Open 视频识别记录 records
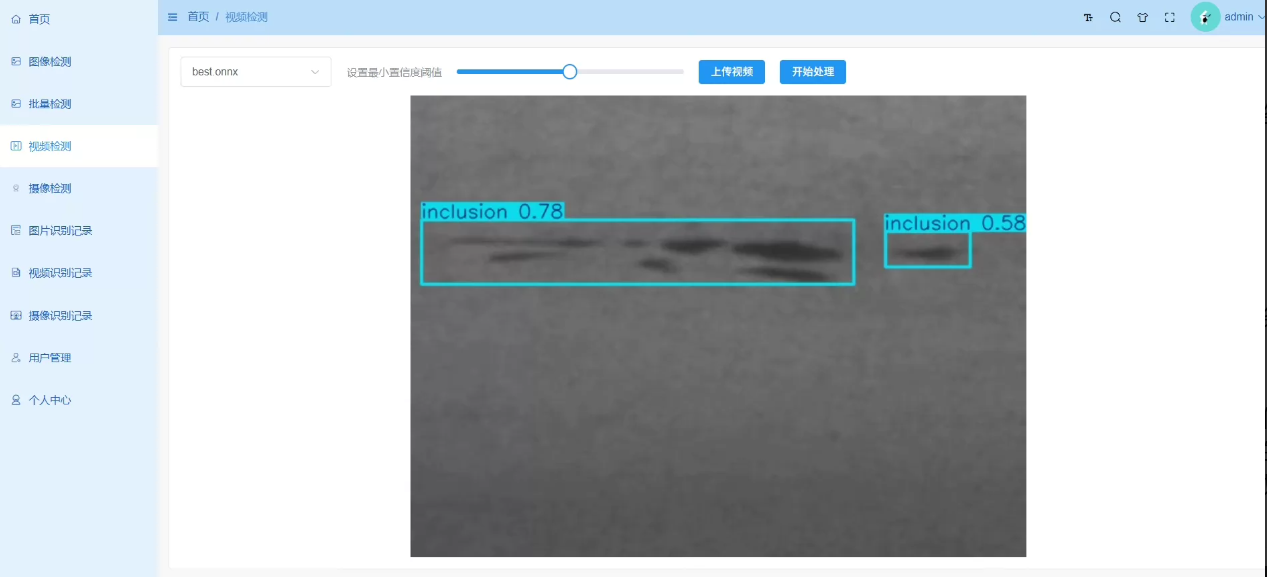The height and width of the screenshot is (577, 1267). coord(79,273)
